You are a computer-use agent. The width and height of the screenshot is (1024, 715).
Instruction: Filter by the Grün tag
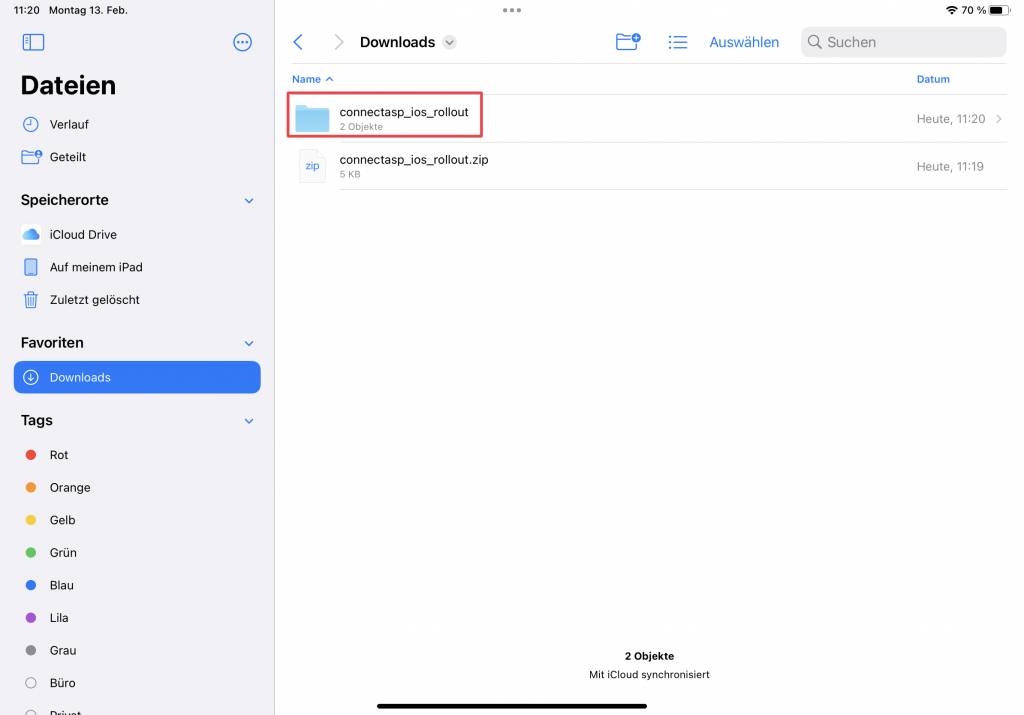pos(62,553)
